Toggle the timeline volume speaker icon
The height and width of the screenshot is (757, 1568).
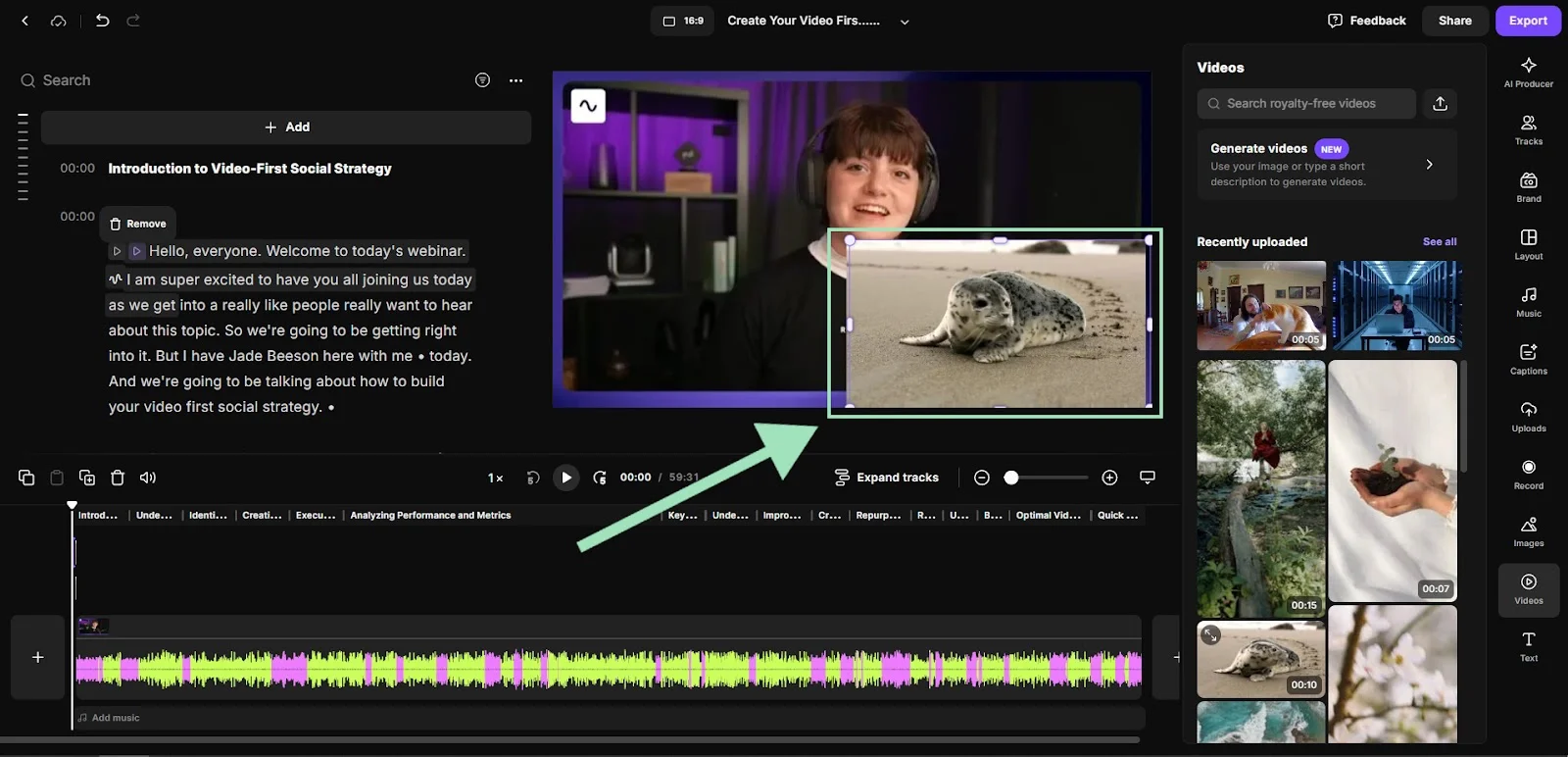[x=148, y=478]
